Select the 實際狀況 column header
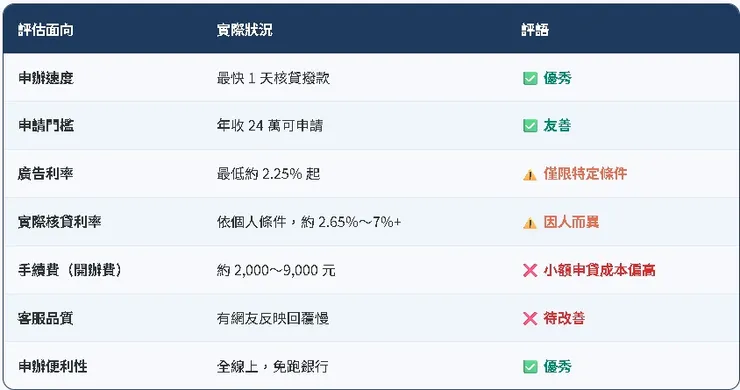 pyautogui.click(x=244, y=30)
